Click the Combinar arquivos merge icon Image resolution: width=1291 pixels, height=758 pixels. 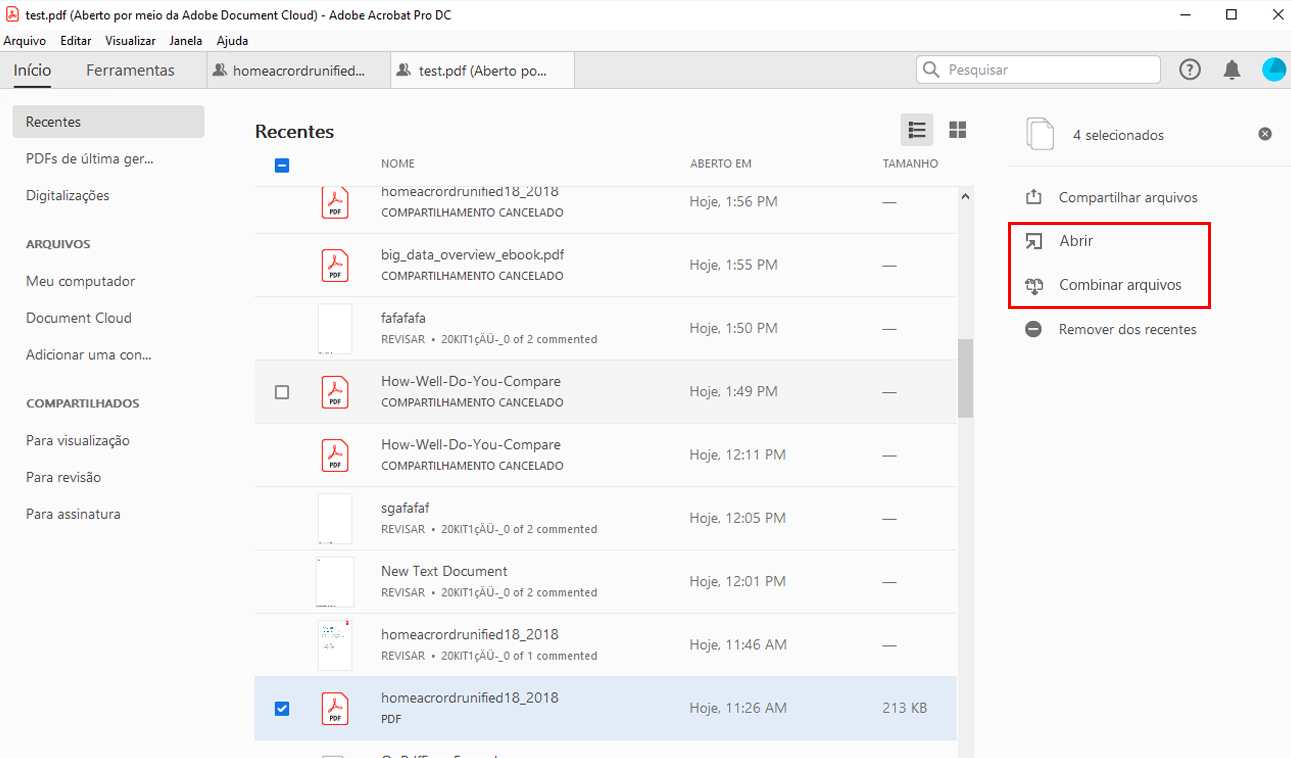coord(1034,286)
